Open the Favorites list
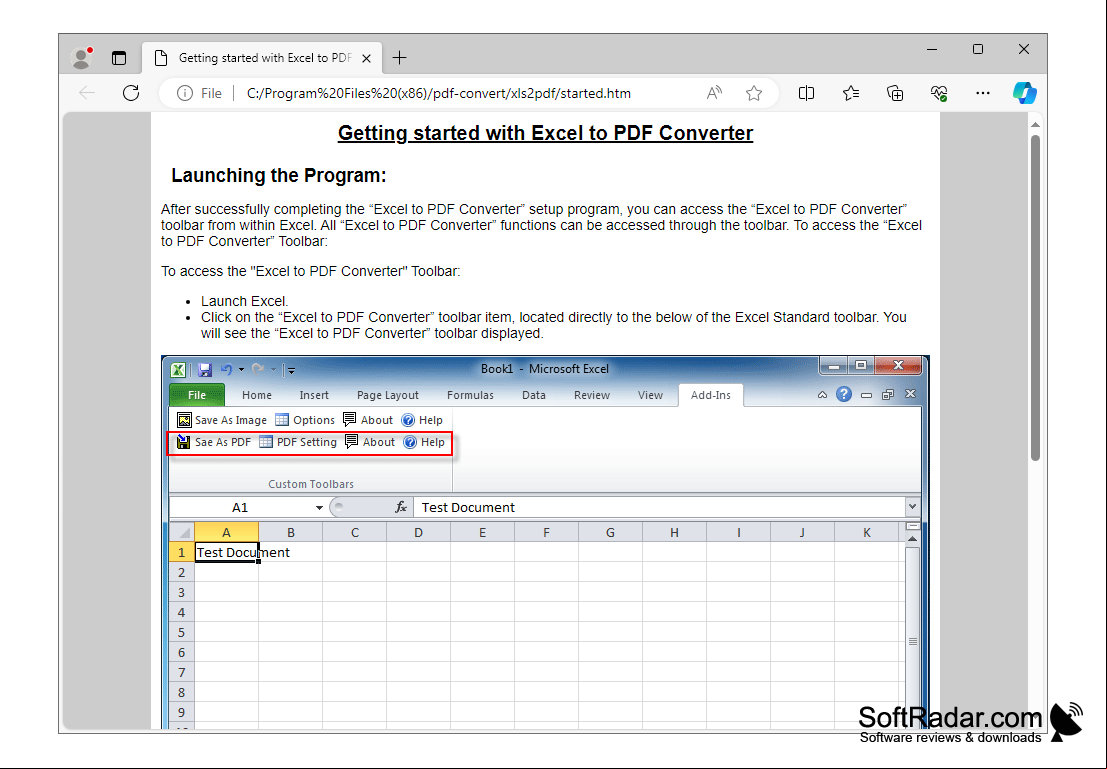 851,93
